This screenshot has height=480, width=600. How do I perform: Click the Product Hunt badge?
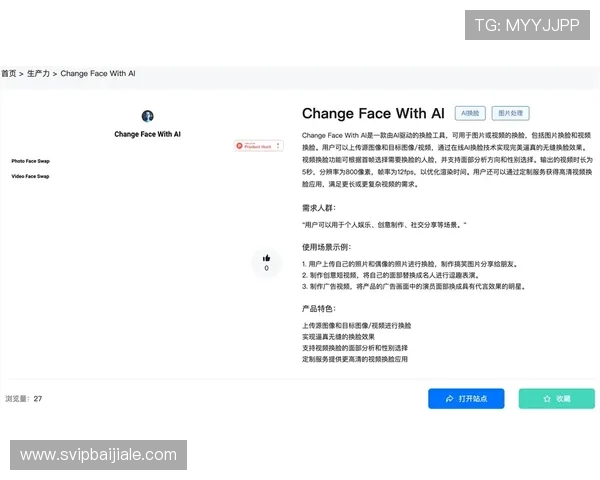259,146
